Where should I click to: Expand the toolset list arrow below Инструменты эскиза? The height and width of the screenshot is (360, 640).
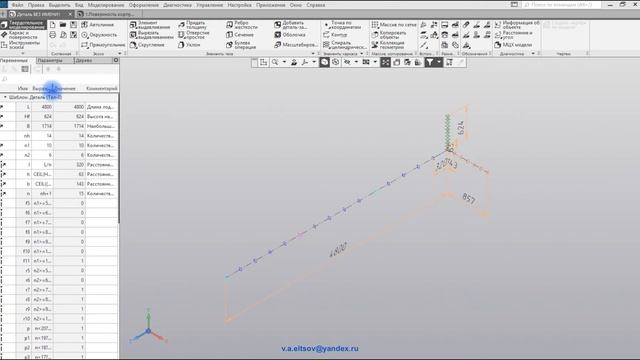pyautogui.click(x=23, y=53)
